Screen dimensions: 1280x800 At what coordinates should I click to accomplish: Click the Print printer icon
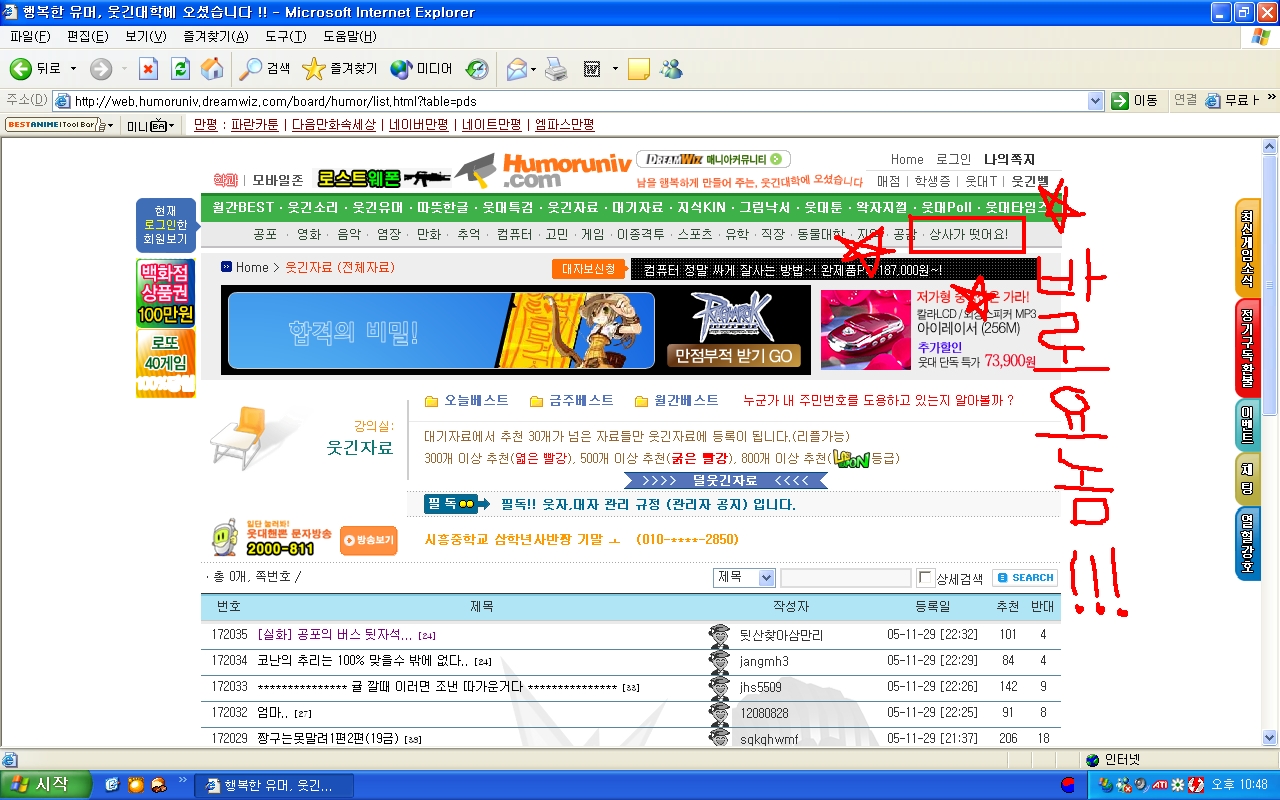pyautogui.click(x=556, y=68)
